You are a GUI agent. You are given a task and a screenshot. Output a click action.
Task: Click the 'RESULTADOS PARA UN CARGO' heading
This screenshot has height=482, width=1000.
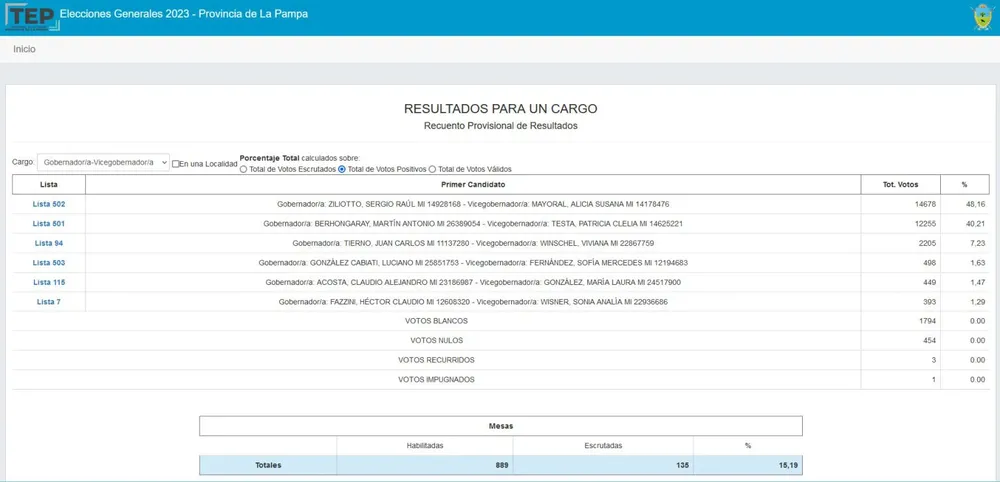501,108
